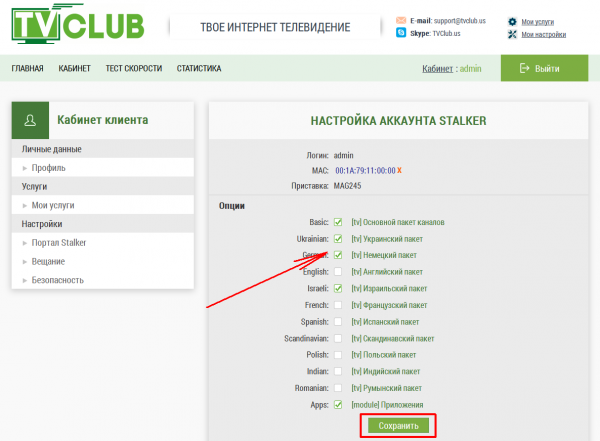Expand the Профиль sidebar item

49,168
